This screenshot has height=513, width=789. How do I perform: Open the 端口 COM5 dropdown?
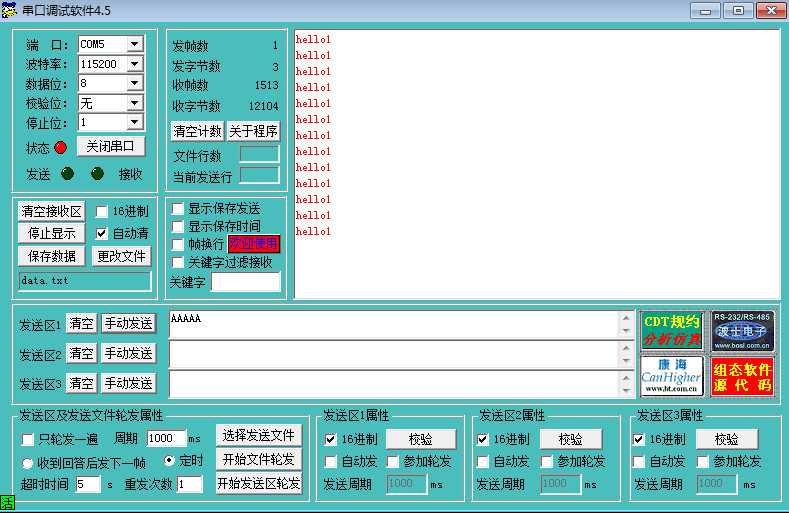tap(134, 44)
